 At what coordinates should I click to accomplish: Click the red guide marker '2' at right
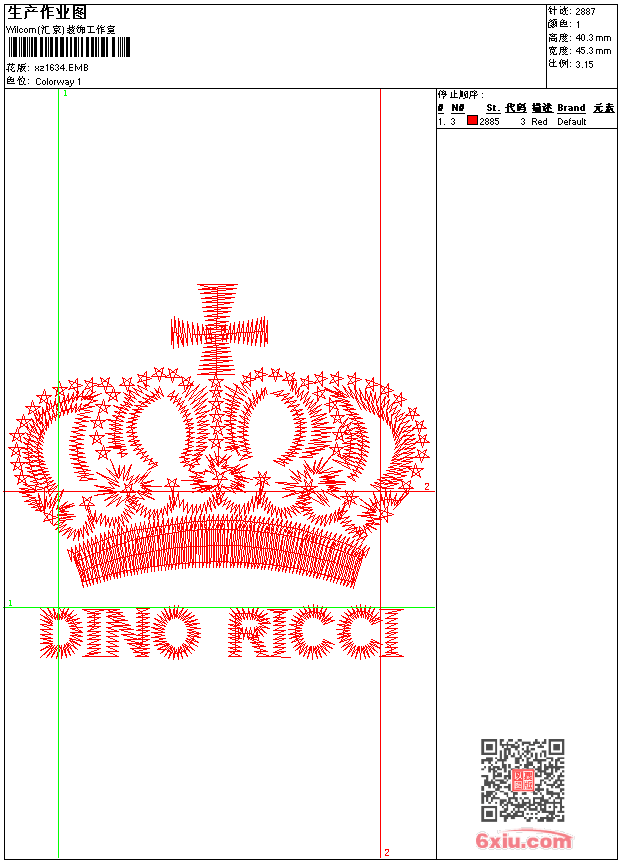(x=427, y=486)
